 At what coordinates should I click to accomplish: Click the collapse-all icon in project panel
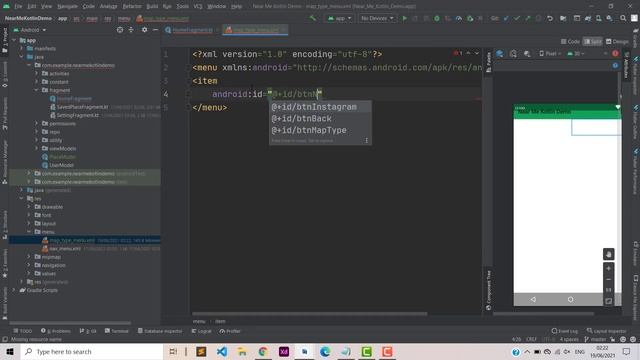click(x=131, y=30)
